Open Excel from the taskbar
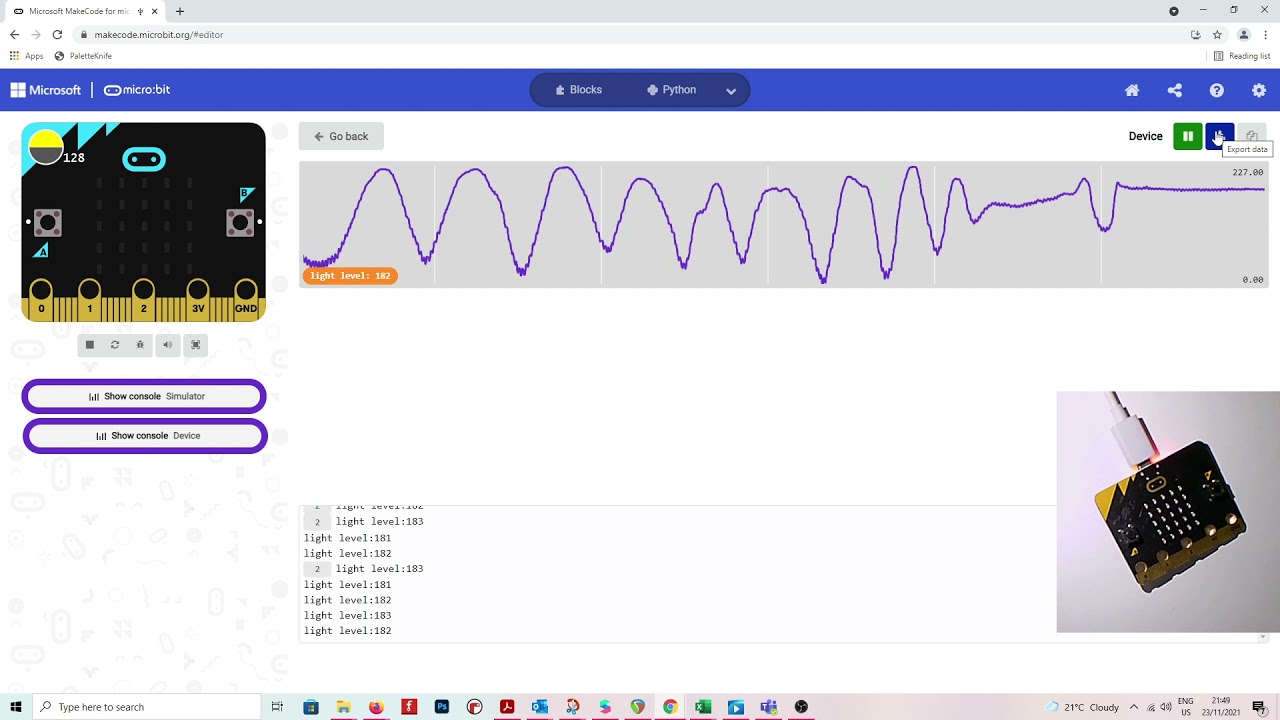Viewport: 1280px width, 720px height. tap(703, 707)
